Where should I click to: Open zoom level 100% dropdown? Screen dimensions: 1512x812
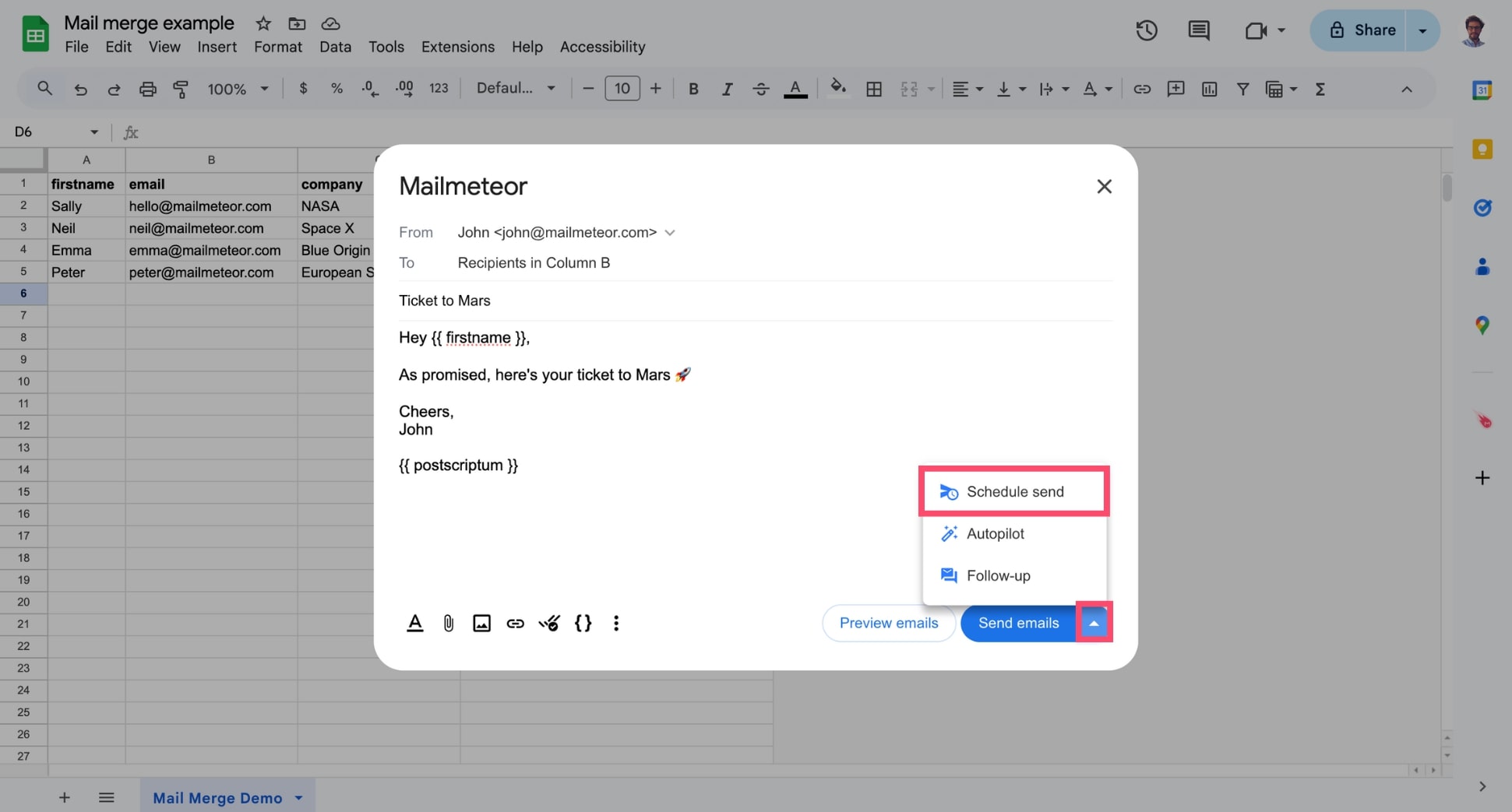coord(238,89)
